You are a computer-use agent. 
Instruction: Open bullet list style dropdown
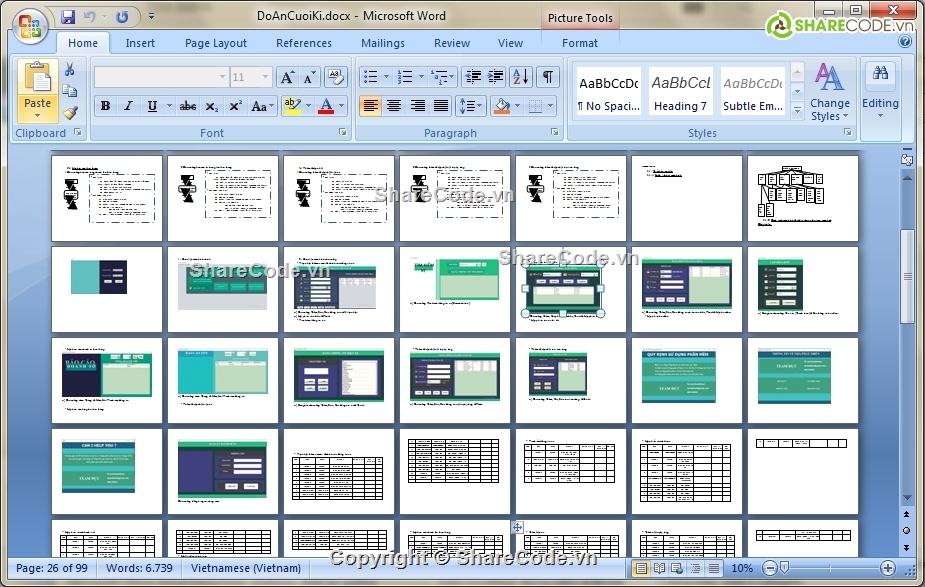(x=386, y=77)
